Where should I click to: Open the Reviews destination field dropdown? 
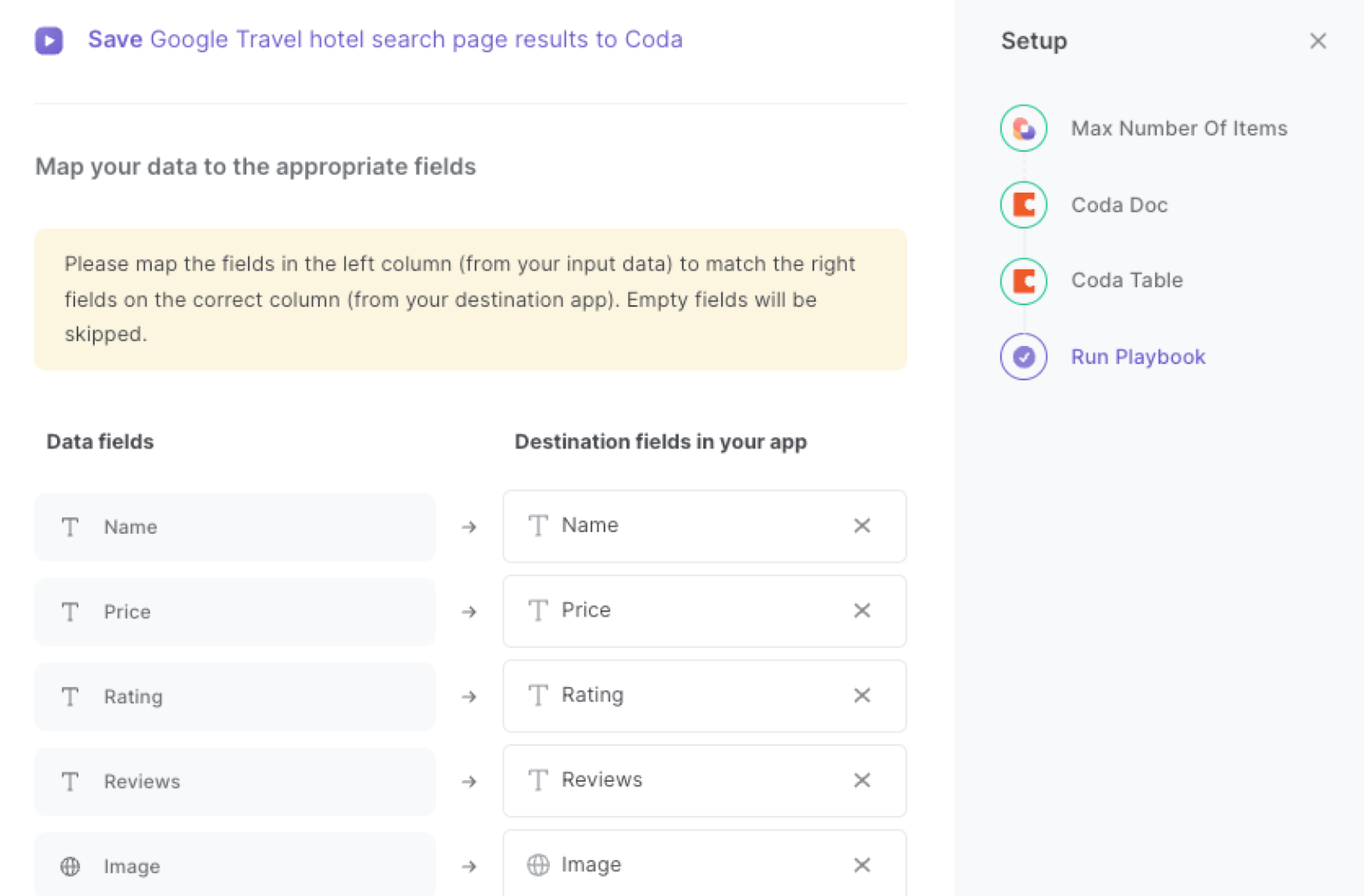point(704,780)
